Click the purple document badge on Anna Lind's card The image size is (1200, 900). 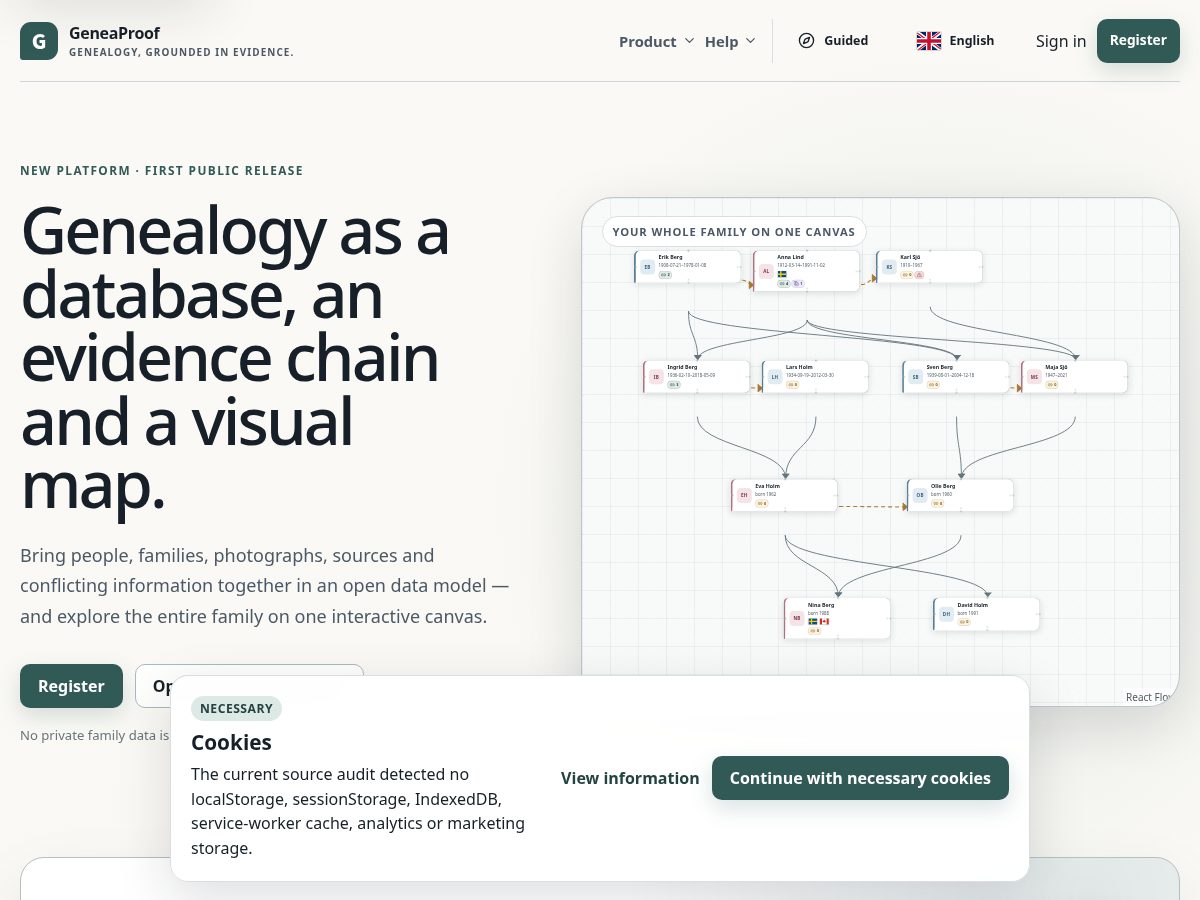[x=798, y=283]
